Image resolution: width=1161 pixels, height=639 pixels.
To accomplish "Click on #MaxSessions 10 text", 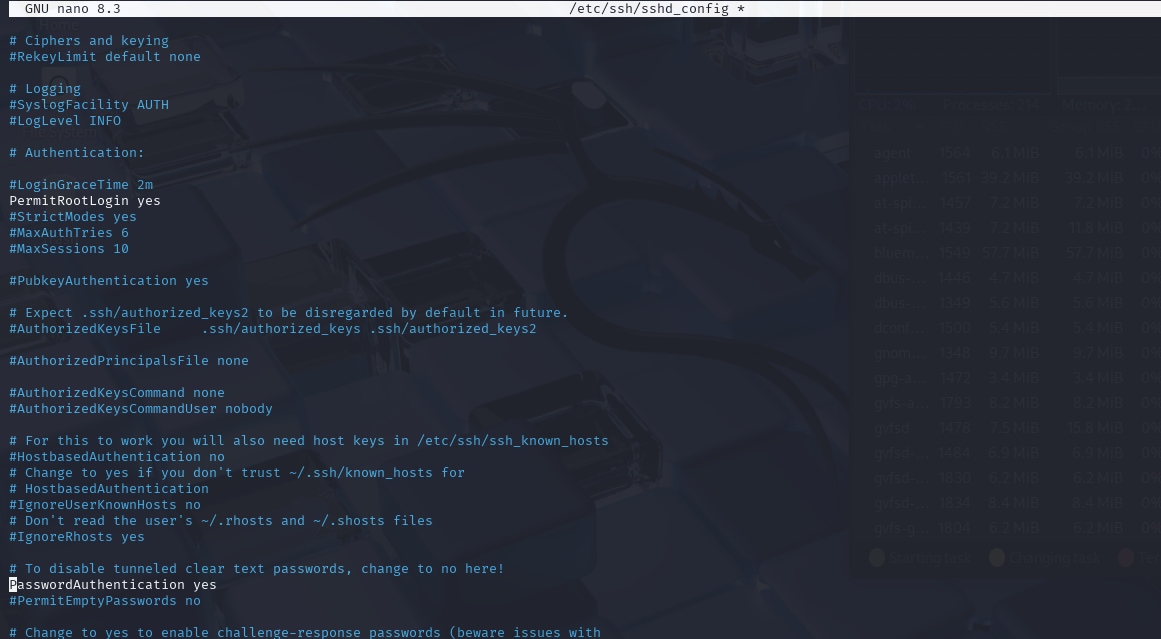I will (68, 249).
